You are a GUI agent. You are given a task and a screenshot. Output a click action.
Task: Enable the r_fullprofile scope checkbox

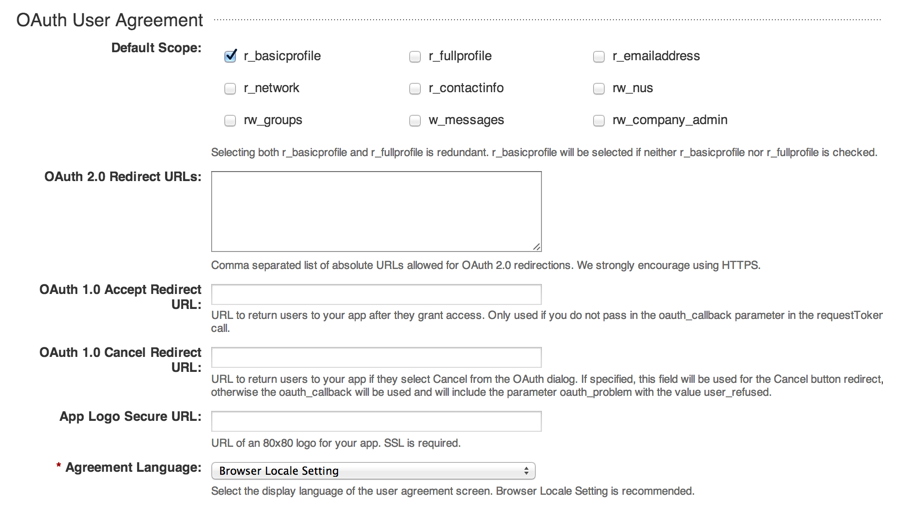point(415,57)
